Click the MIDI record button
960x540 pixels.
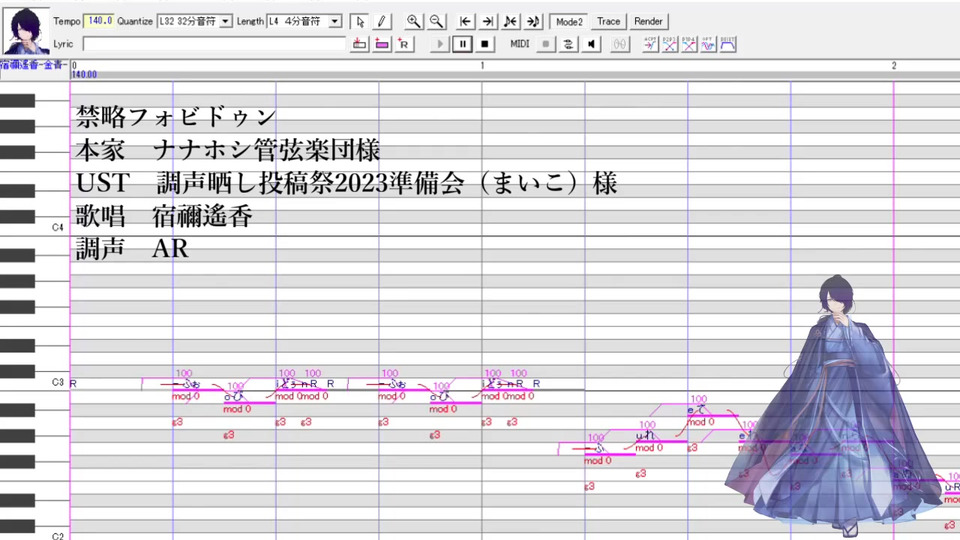point(546,44)
